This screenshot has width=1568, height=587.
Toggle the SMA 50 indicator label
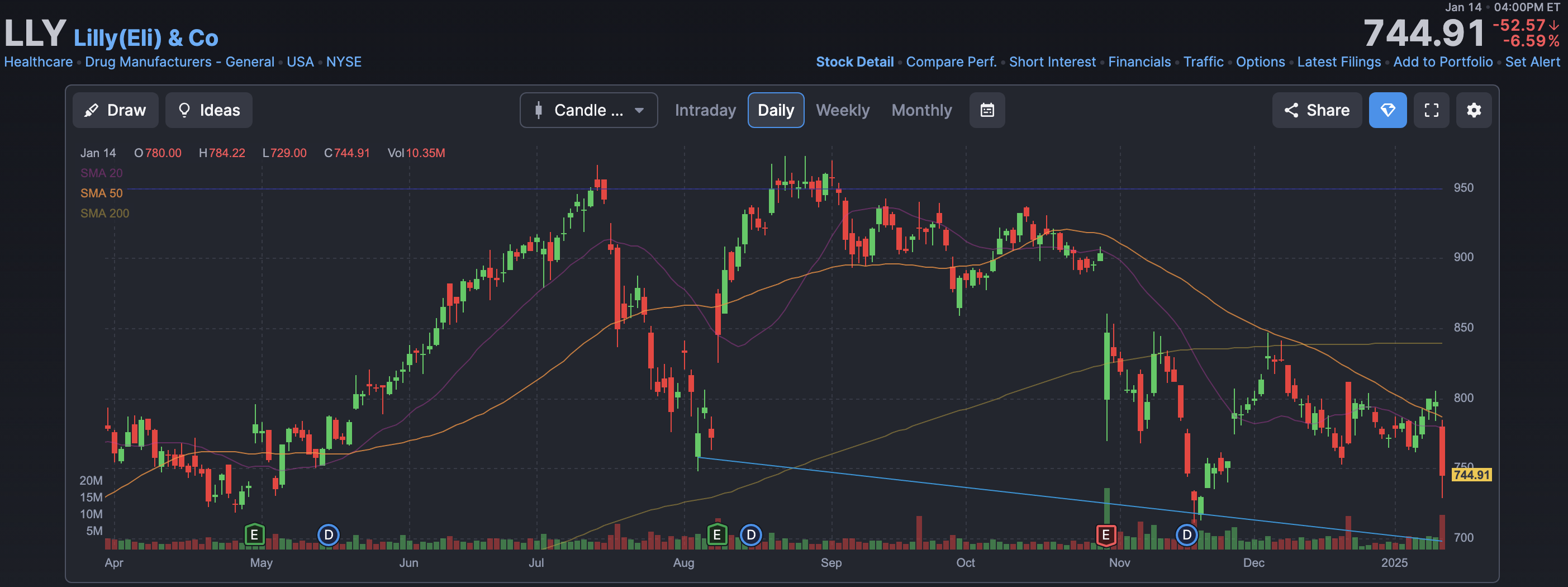pos(101,193)
